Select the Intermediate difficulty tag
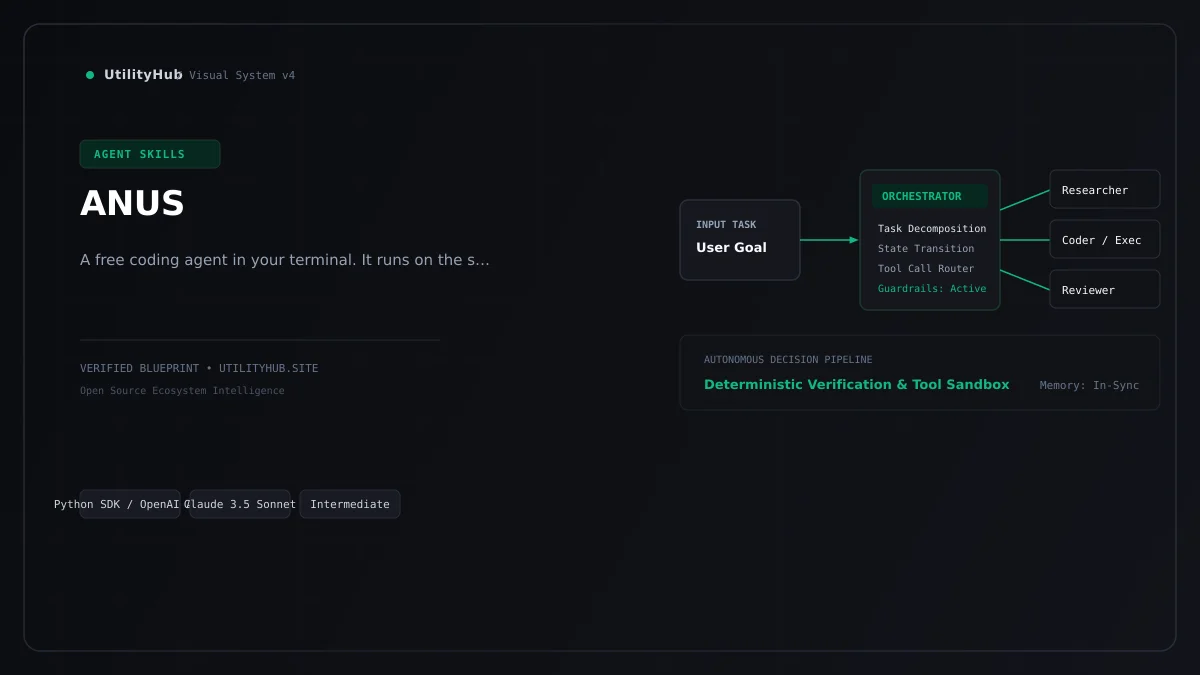Image resolution: width=1200 pixels, height=675 pixels. tap(350, 504)
